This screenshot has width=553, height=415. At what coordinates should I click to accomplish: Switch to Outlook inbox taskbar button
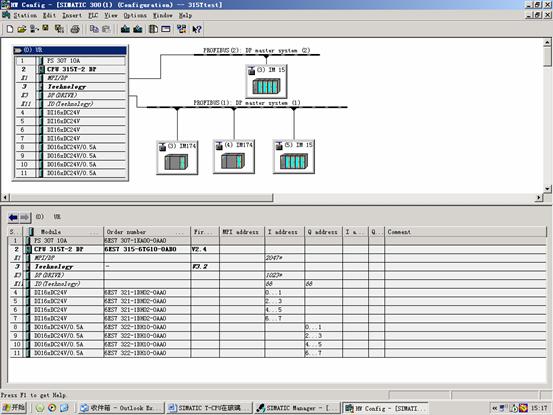tap(121, 408)
